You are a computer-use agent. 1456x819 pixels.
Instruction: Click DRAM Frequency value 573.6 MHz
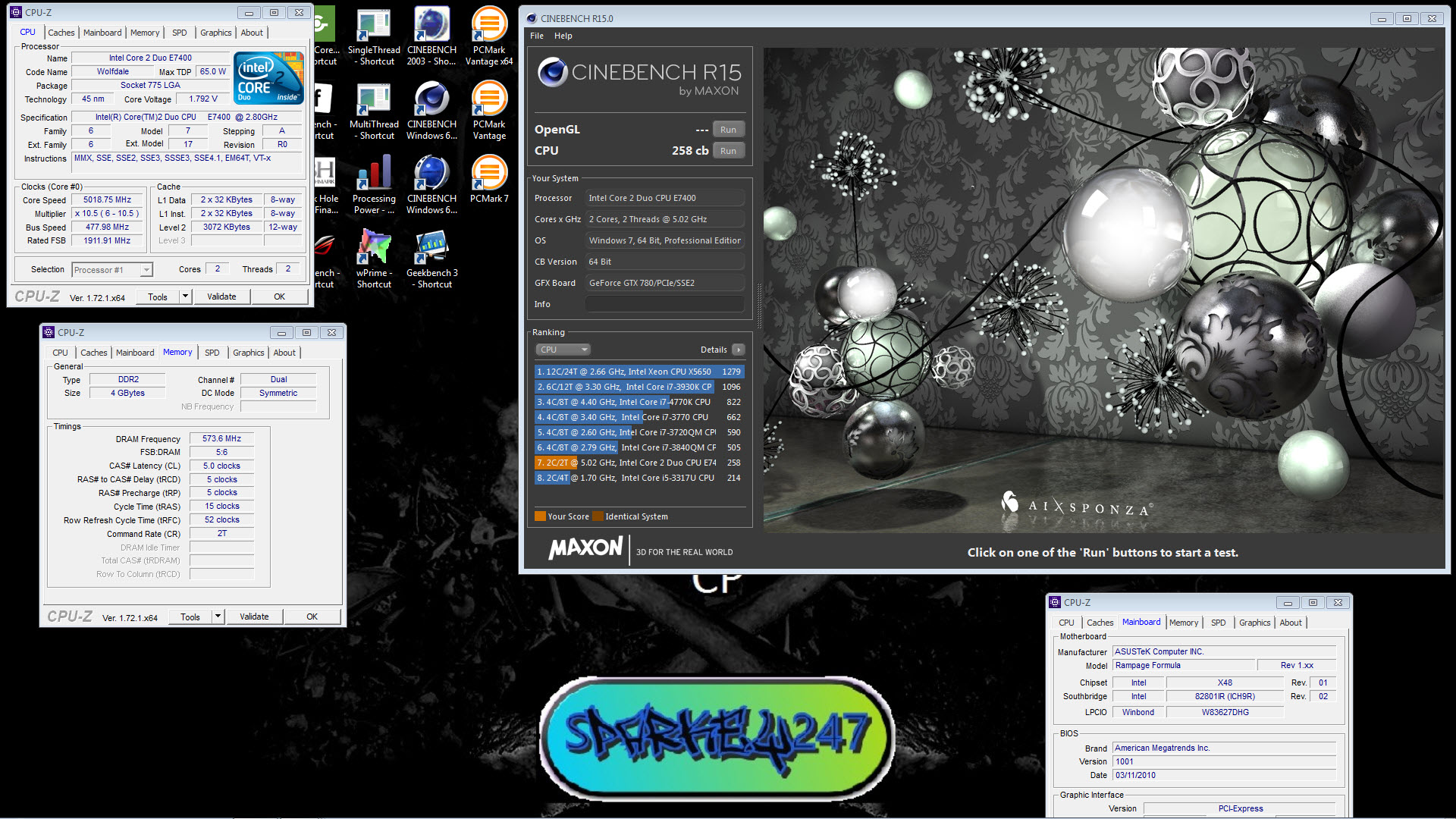click(221, 439)
